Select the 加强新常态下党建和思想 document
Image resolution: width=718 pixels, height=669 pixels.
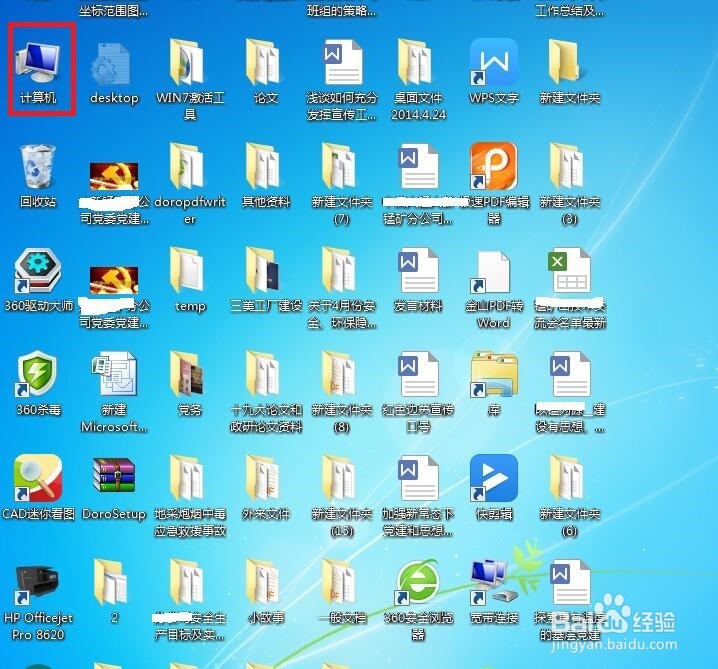tap(418, 478)
